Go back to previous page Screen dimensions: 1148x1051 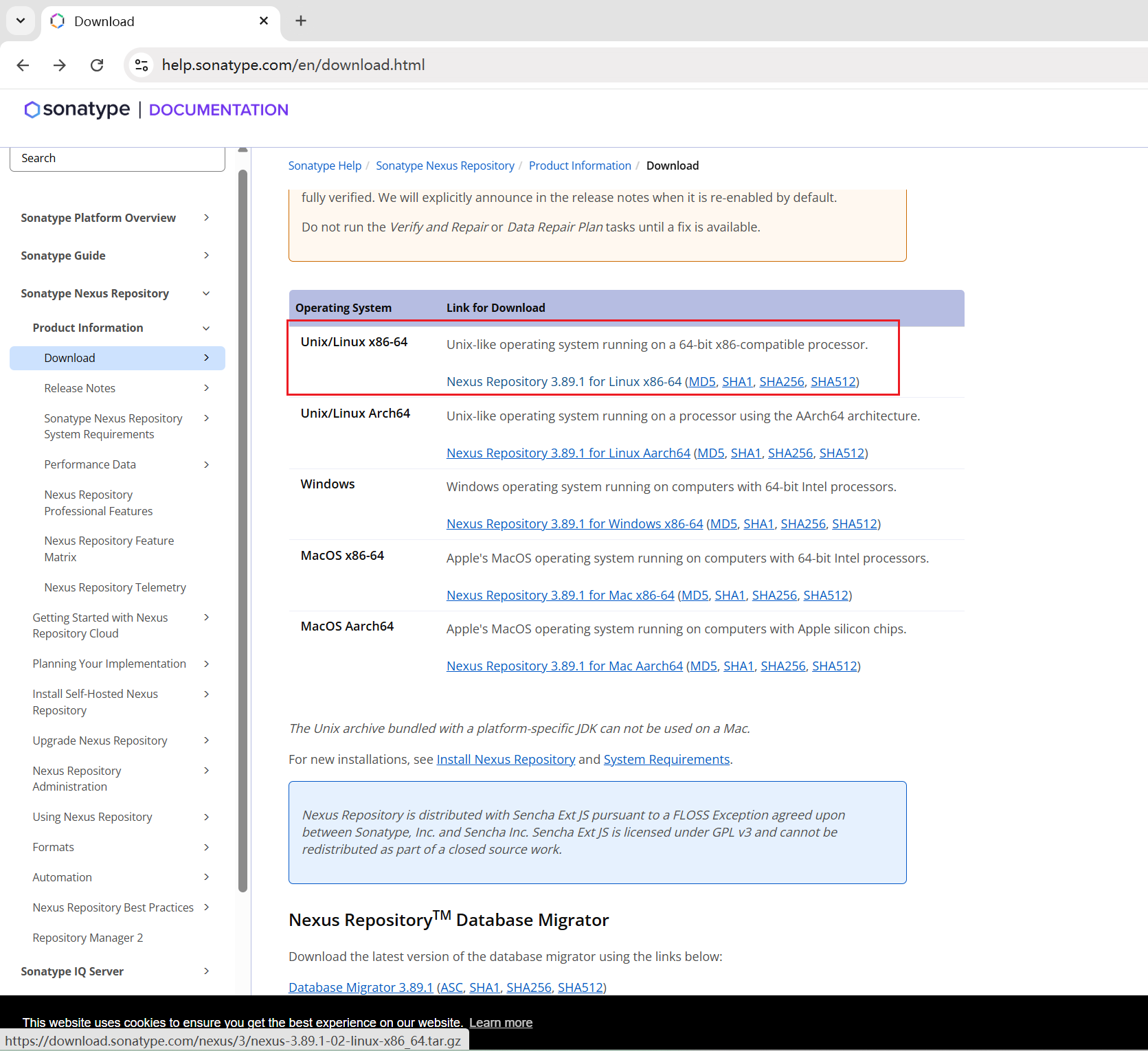pyautogui.click(x=23, y=65)
